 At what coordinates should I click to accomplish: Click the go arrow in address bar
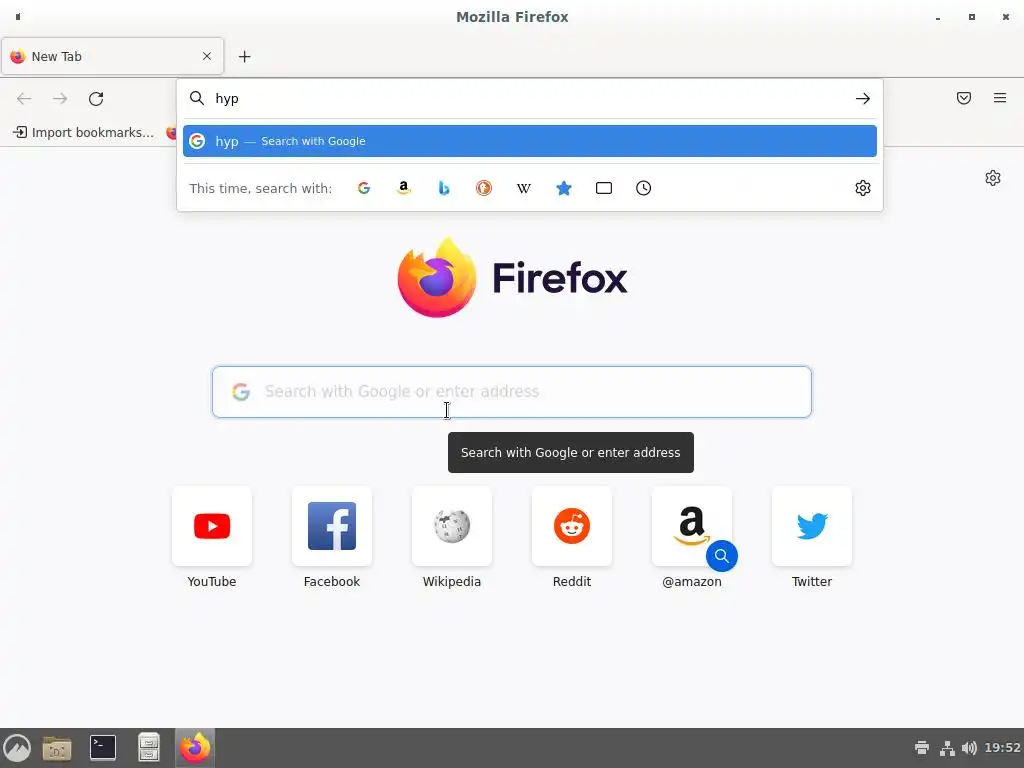click(x=863, y=99)
